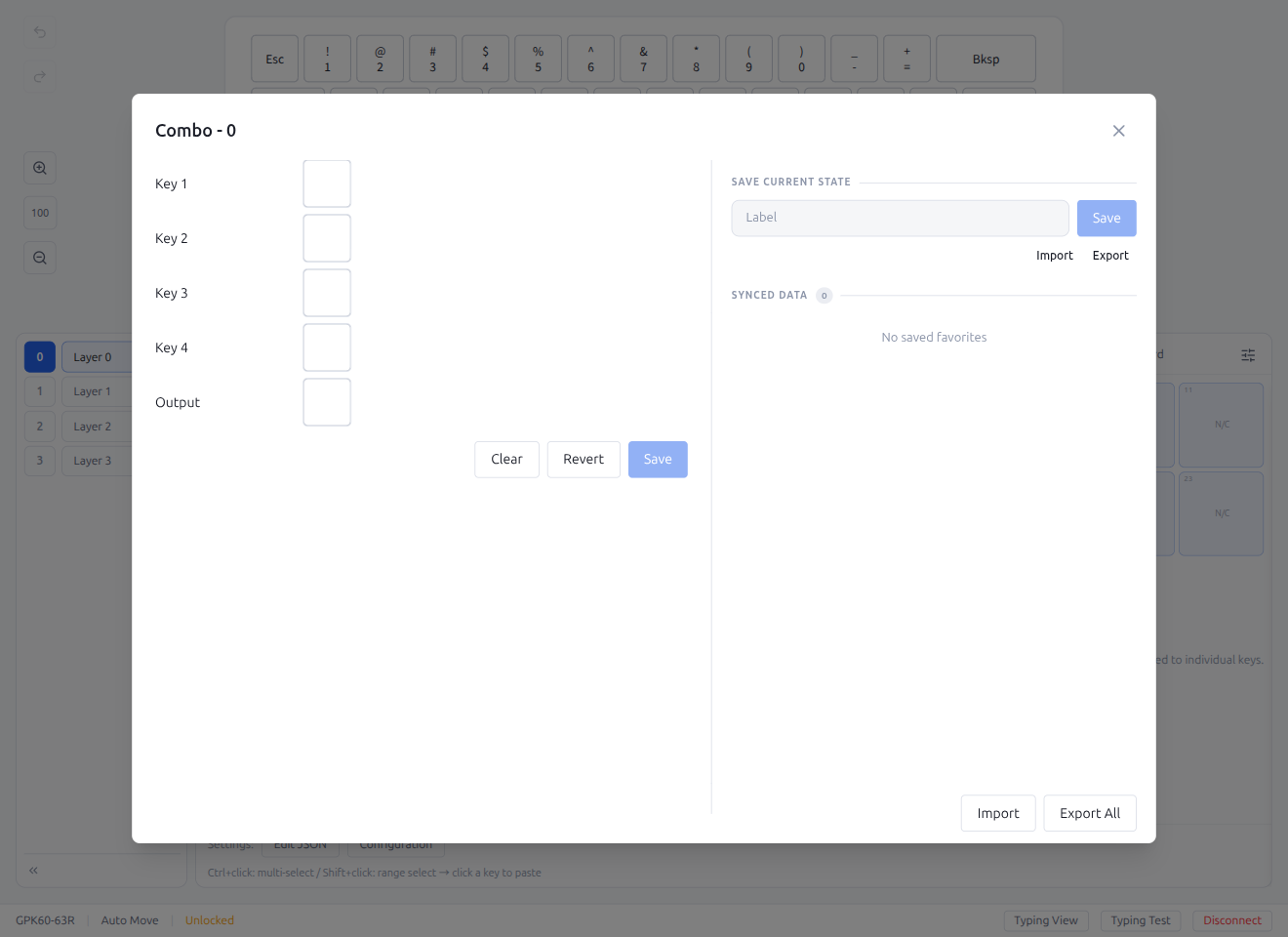
Task: Click the Key 1 slot box
Action: [x=327, y=183]
